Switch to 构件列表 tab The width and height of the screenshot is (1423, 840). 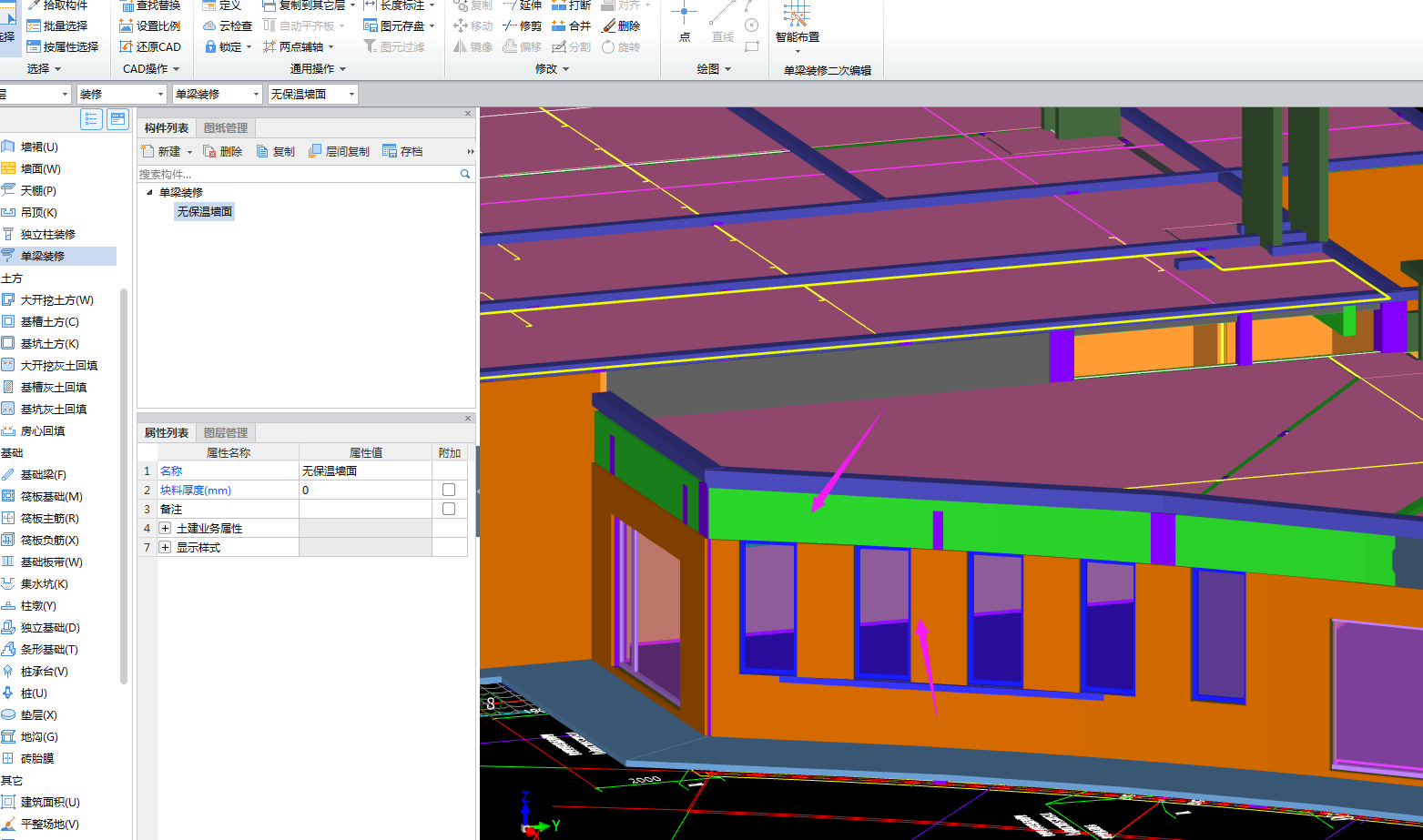(x=167, y=127)
